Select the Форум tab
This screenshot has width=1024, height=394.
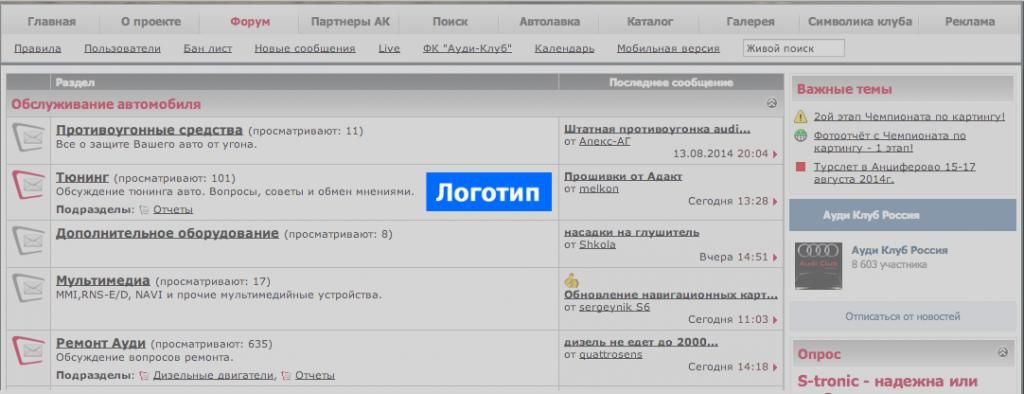point(250,22)
